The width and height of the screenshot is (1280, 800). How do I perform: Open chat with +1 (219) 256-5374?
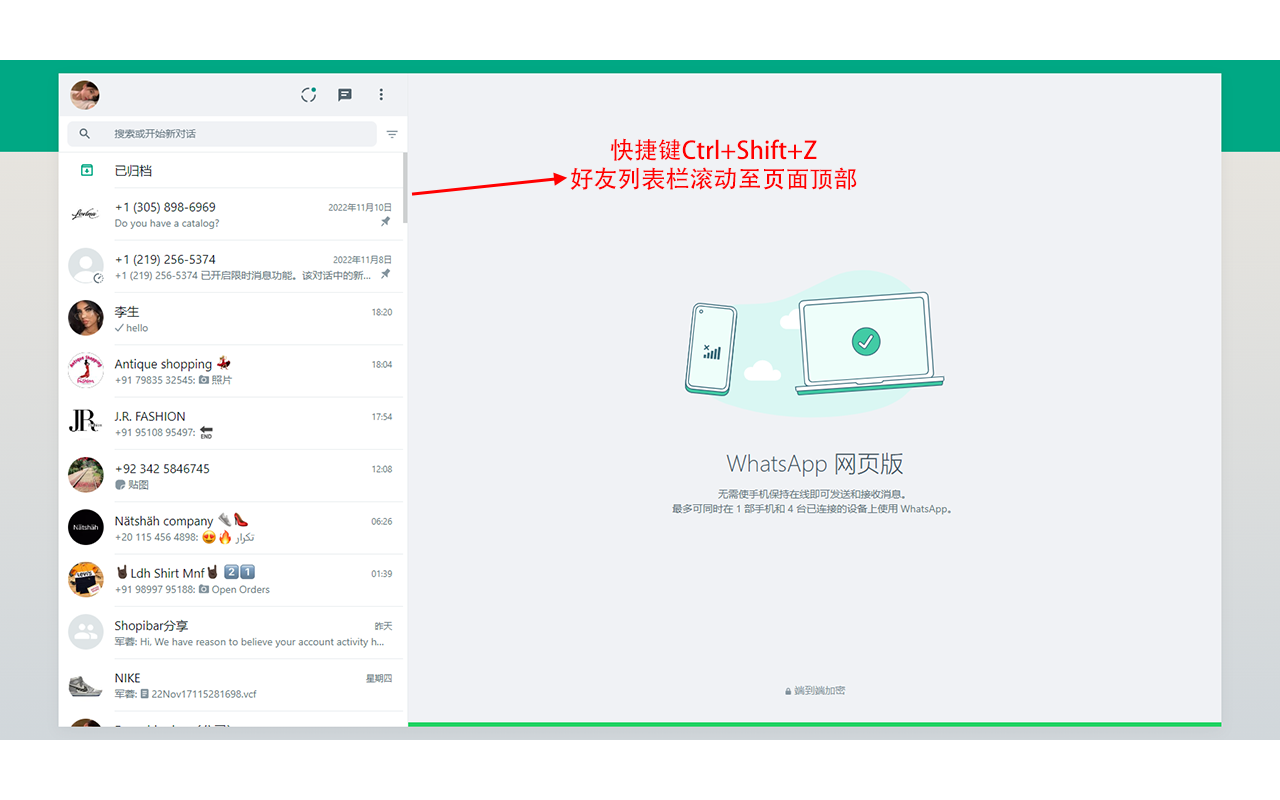coord(232,266)
